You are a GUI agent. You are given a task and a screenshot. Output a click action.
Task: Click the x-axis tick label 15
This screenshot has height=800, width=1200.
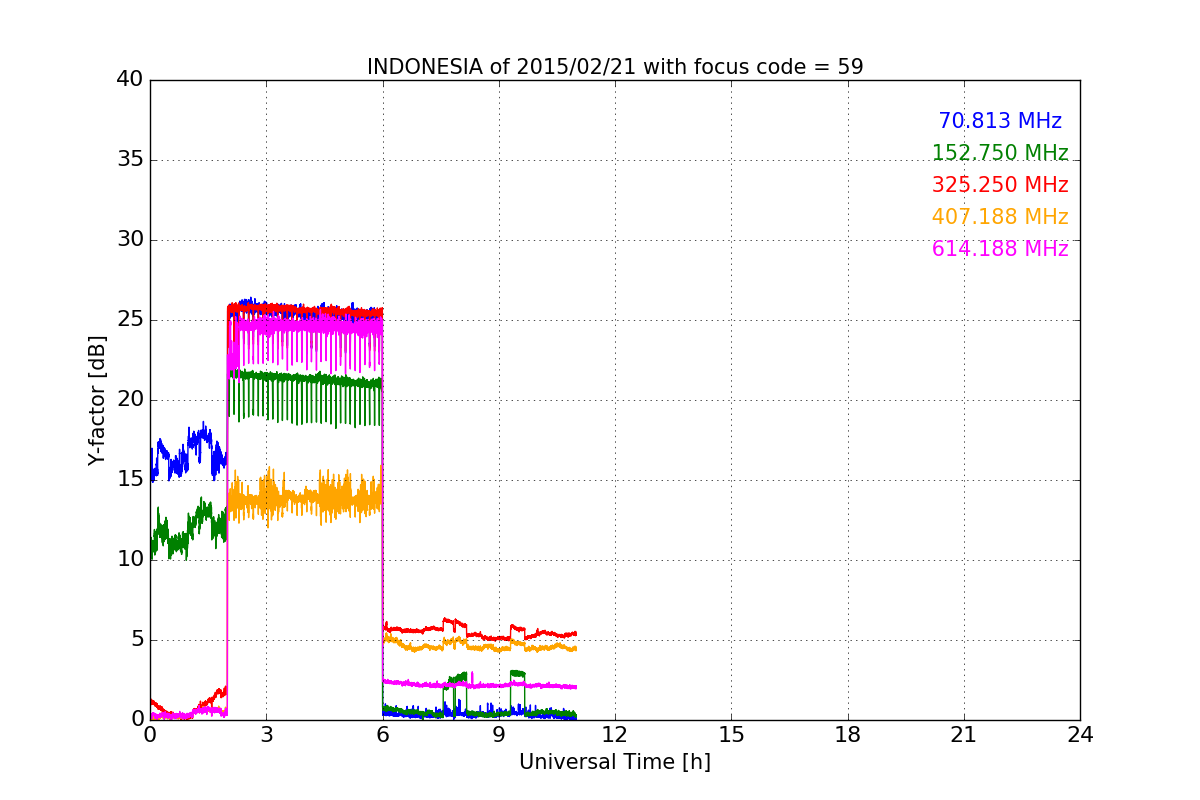[731, 735]
